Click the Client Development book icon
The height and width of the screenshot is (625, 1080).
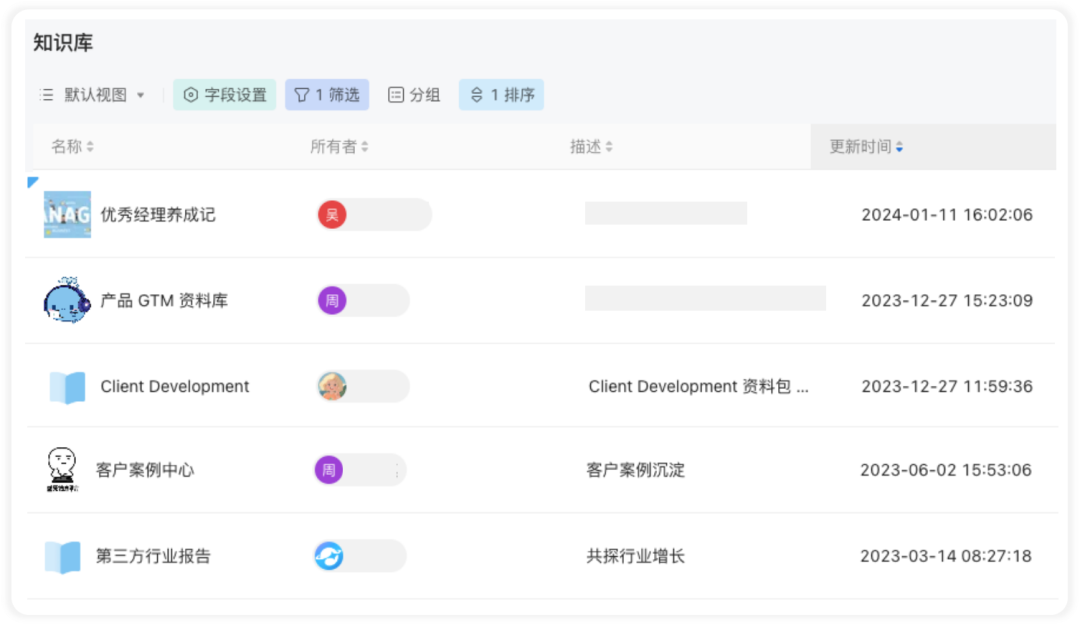(68, 387)
